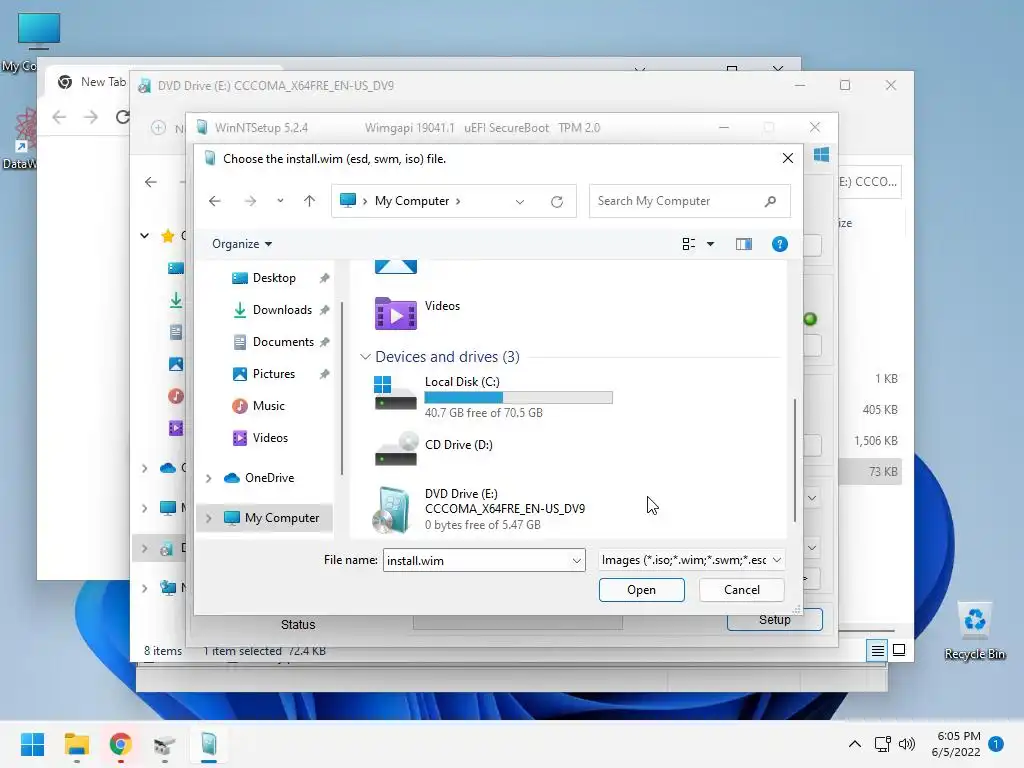This screenshot has height=768, width=1024.
Task: Change the view layout icon
Action: [x=688, y=244]
